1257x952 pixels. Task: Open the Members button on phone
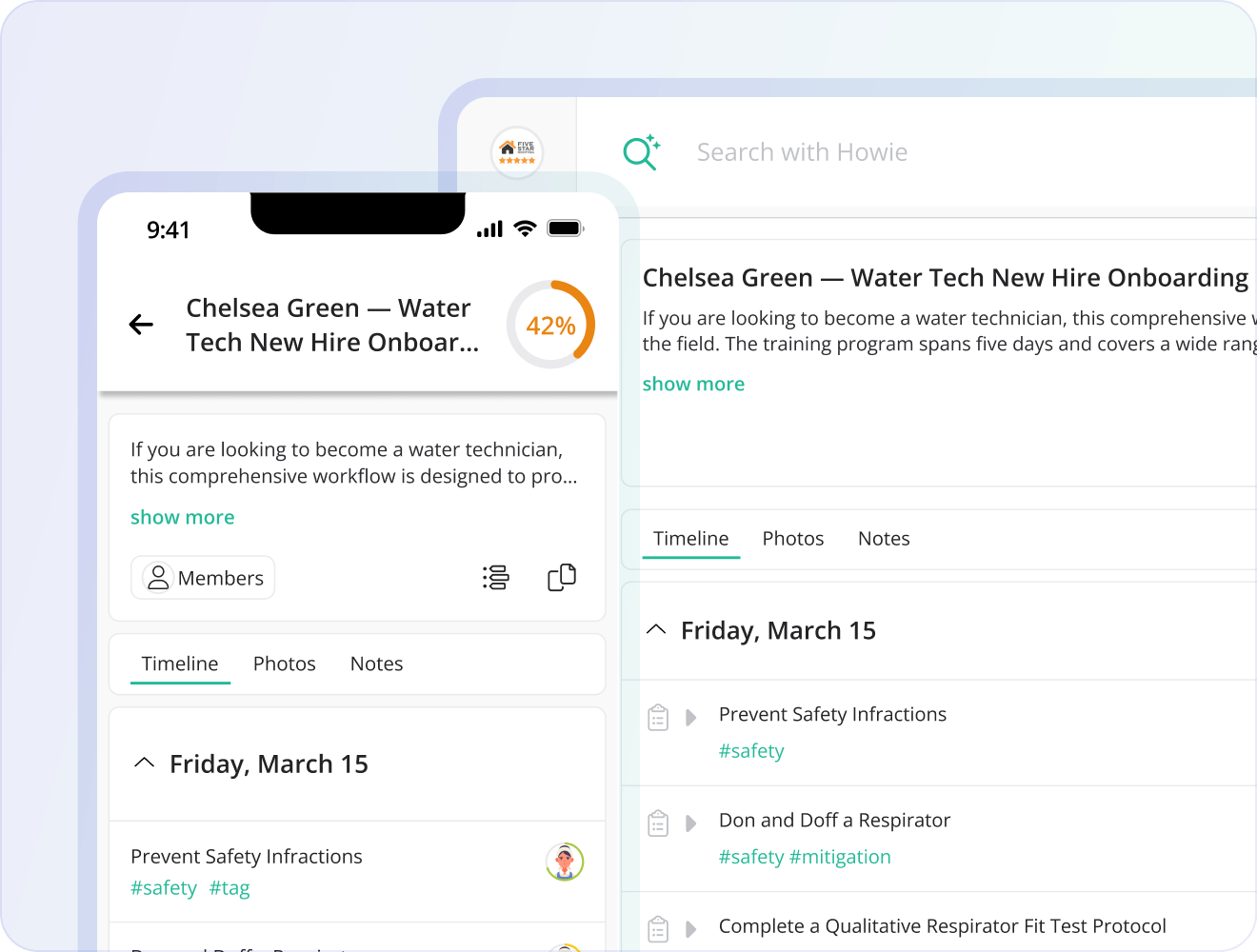(x=203, y=578)
